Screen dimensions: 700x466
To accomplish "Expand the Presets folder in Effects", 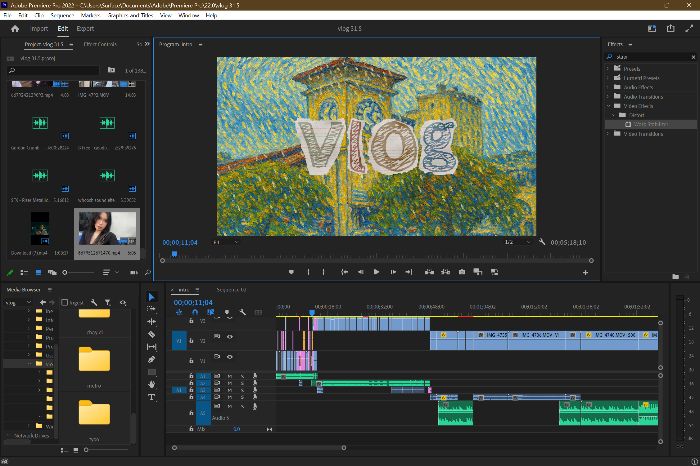I will point(608,69).
